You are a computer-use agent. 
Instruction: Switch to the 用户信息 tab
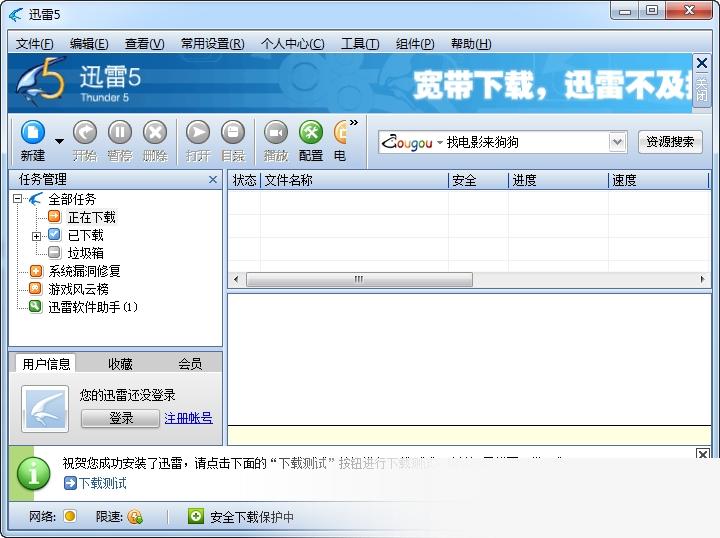click(46, 364)
